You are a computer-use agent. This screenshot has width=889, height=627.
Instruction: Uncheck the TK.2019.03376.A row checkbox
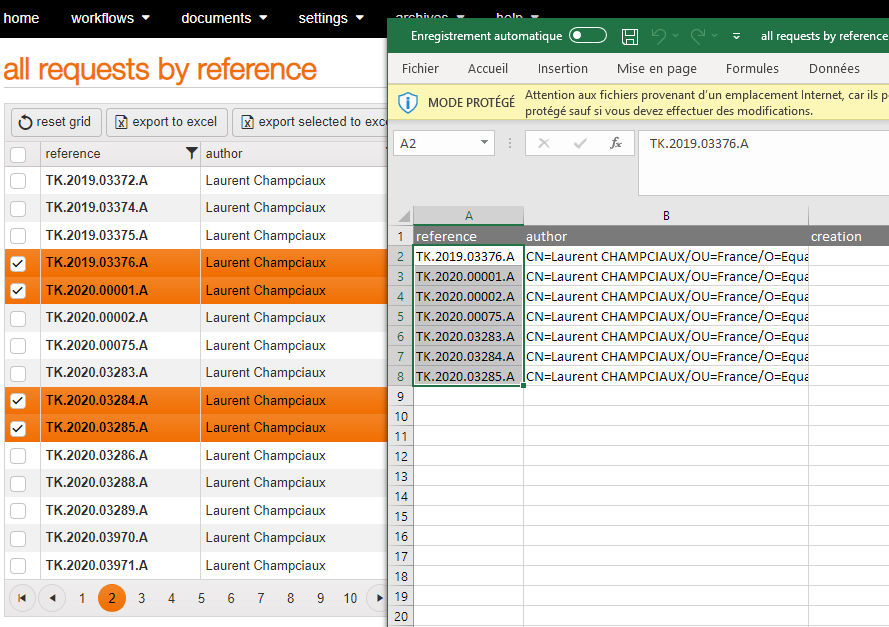click(18, 263)
